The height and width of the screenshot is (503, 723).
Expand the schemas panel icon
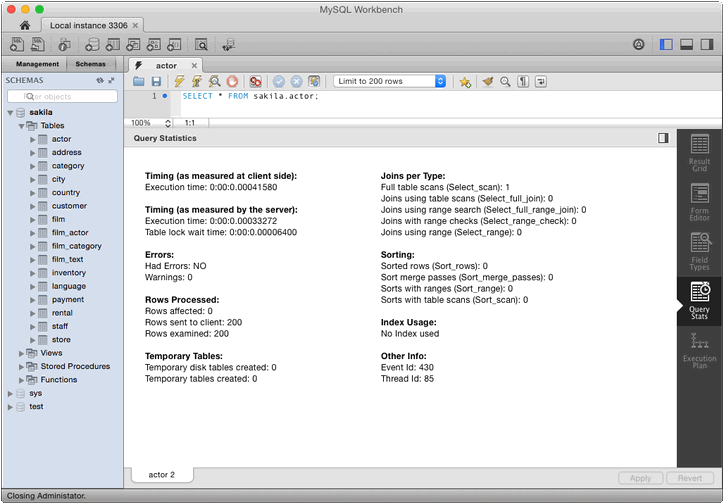(111, 80)
